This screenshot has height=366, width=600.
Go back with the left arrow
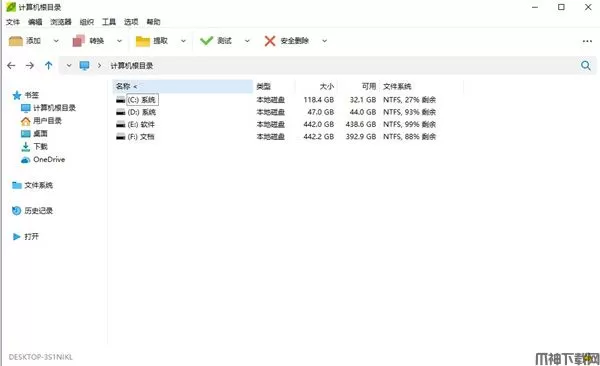point(11,66)
